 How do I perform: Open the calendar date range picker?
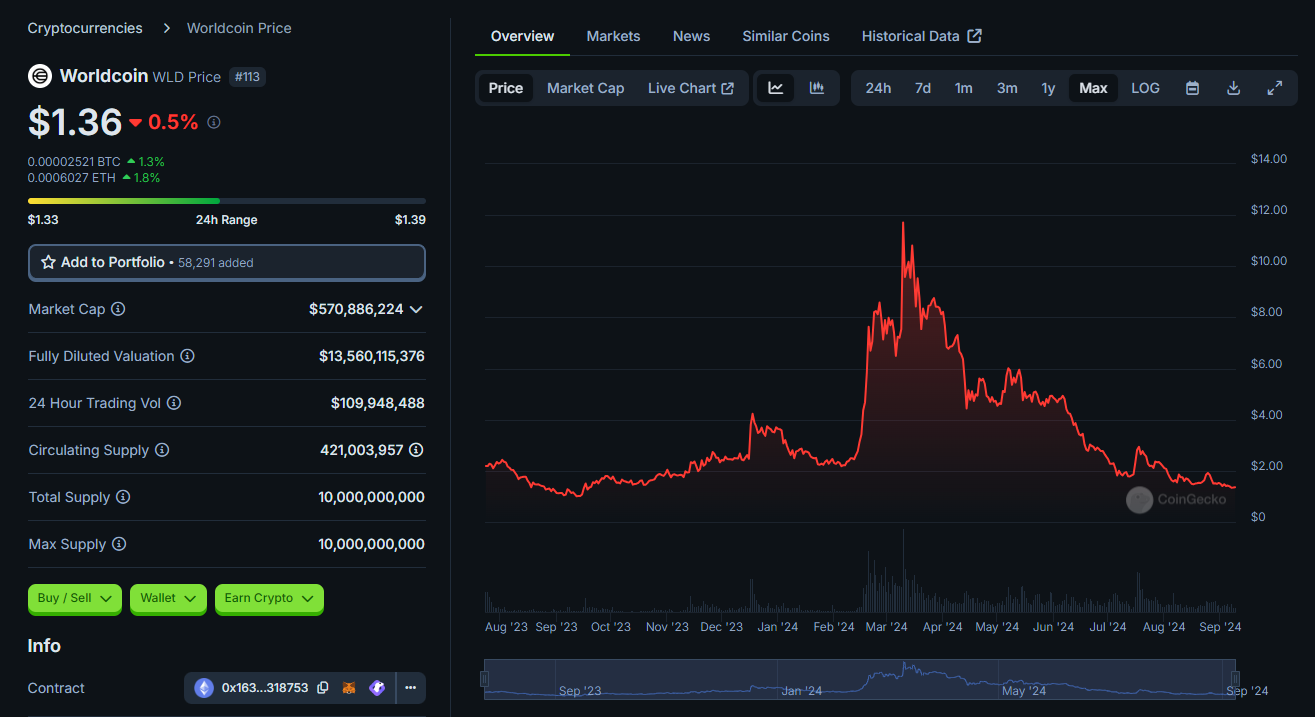(1192, 88)
